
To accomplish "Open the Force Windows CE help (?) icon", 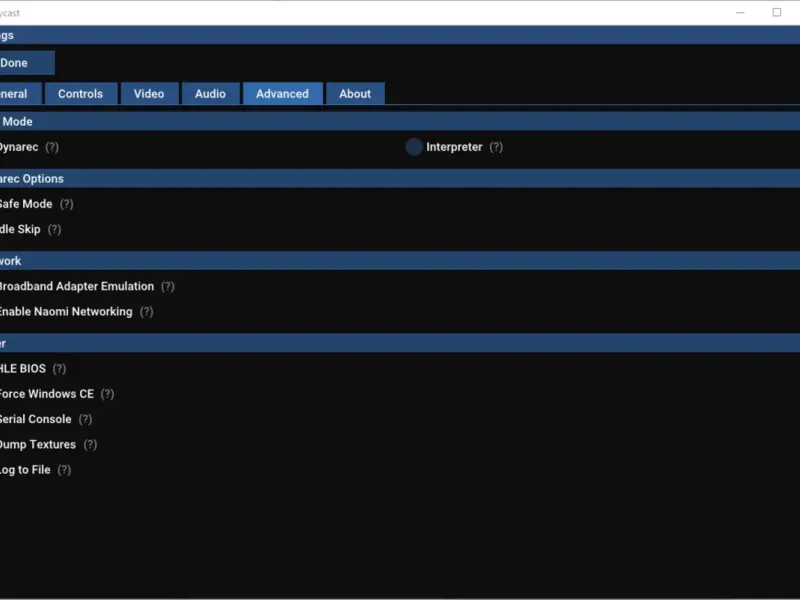I will [107, 394].
